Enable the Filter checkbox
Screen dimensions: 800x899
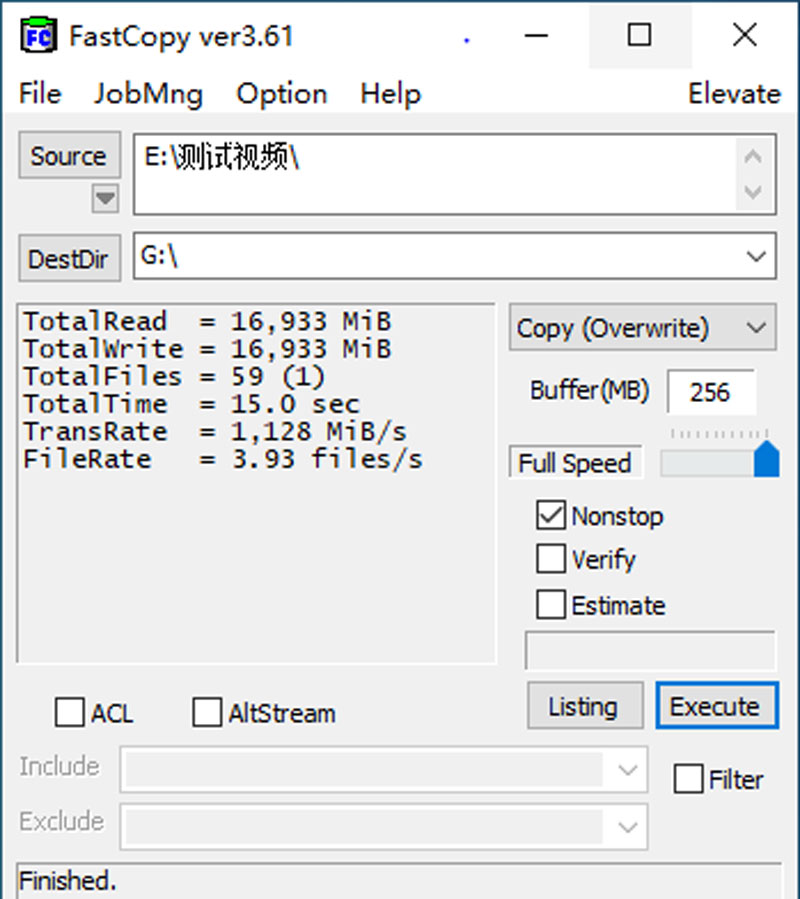tap(688, 779)
